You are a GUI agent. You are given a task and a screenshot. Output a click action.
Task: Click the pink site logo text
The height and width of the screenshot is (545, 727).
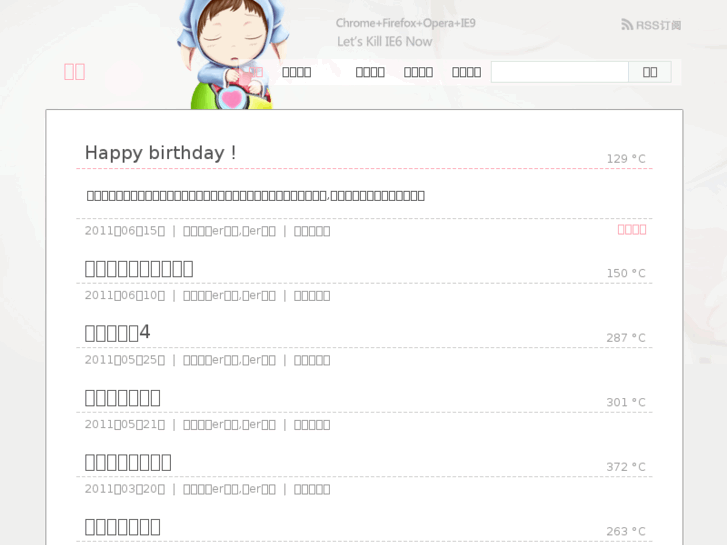click(x=74, y=72)
